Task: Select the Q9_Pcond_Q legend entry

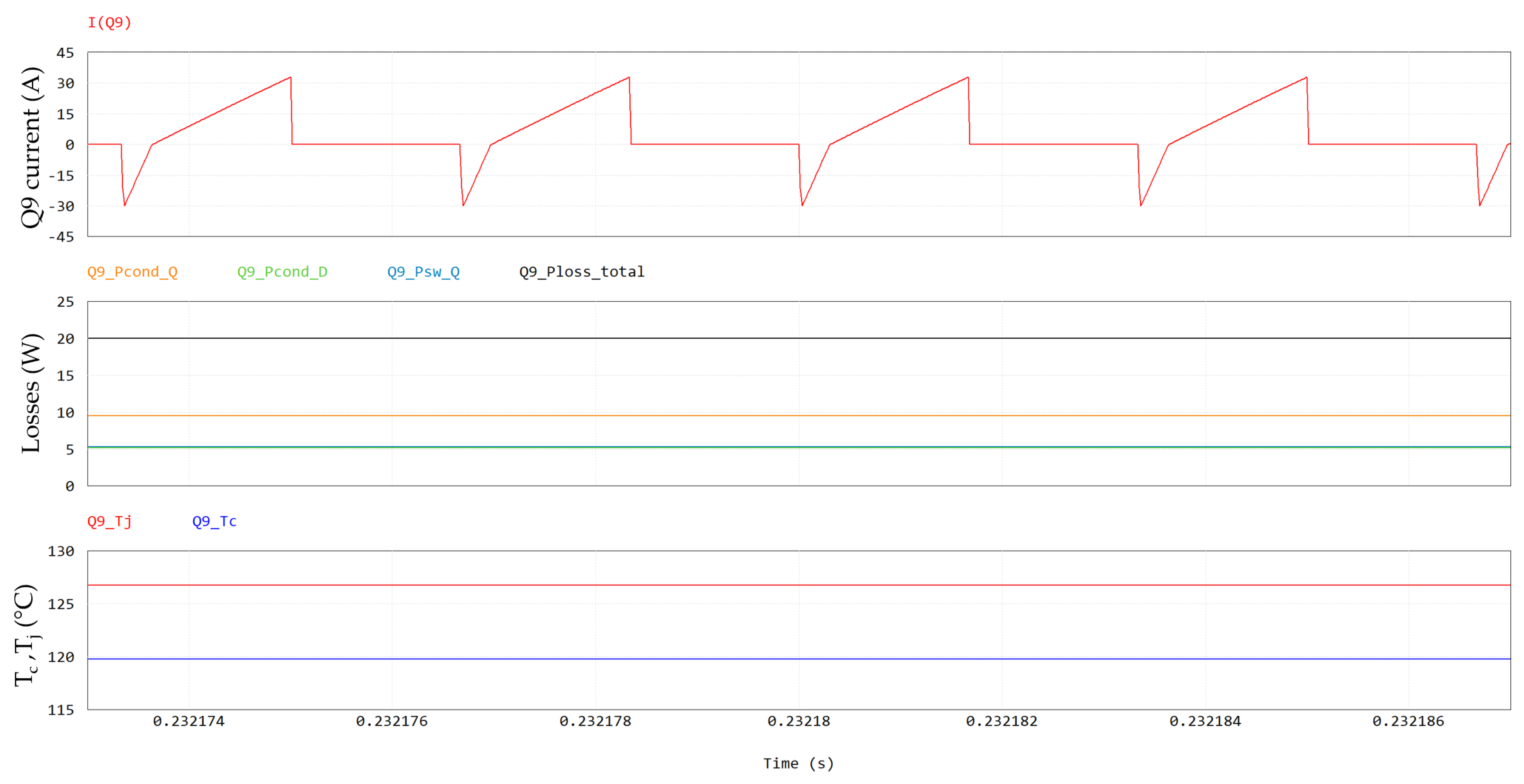Action: tap(133, 272)
